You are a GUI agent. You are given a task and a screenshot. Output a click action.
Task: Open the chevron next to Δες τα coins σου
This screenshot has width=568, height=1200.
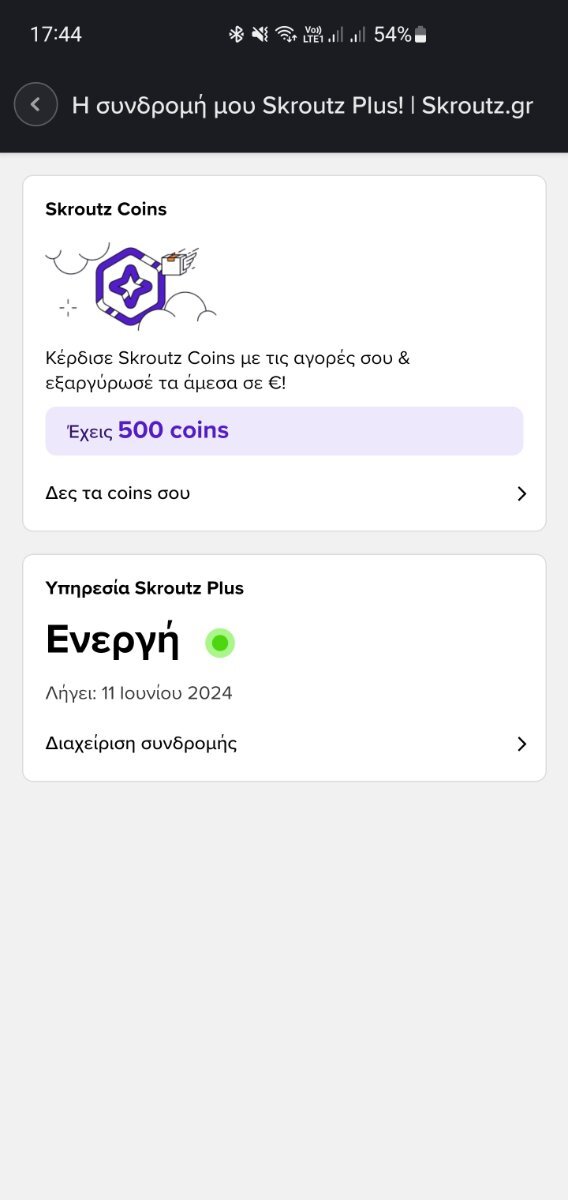(521, 494)
